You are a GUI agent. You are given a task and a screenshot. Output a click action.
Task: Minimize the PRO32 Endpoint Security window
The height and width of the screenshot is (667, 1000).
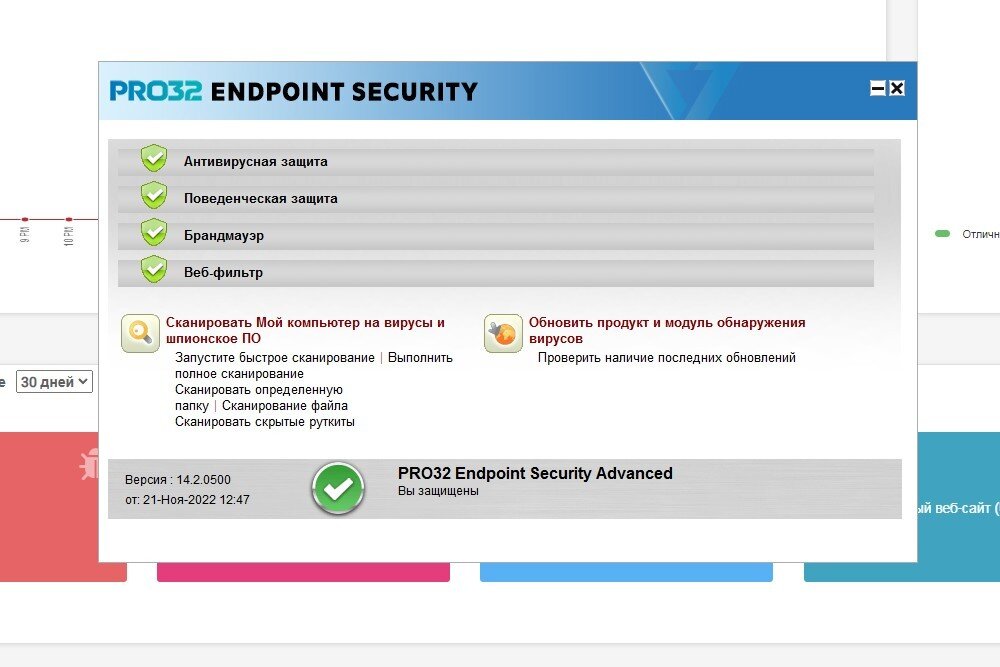pyautogui.click(x=878, y=89)
